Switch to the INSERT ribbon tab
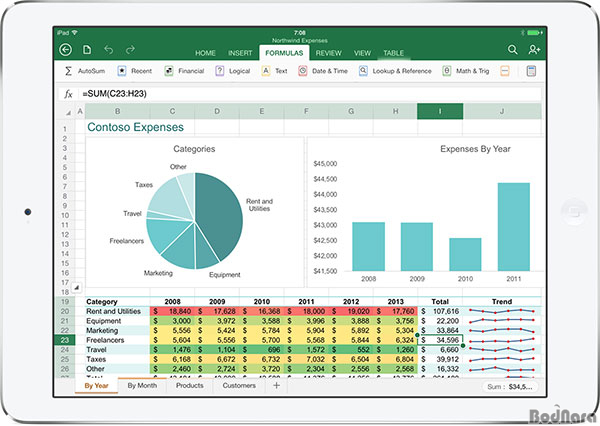The image size is (600, 426). click(239, 52)
